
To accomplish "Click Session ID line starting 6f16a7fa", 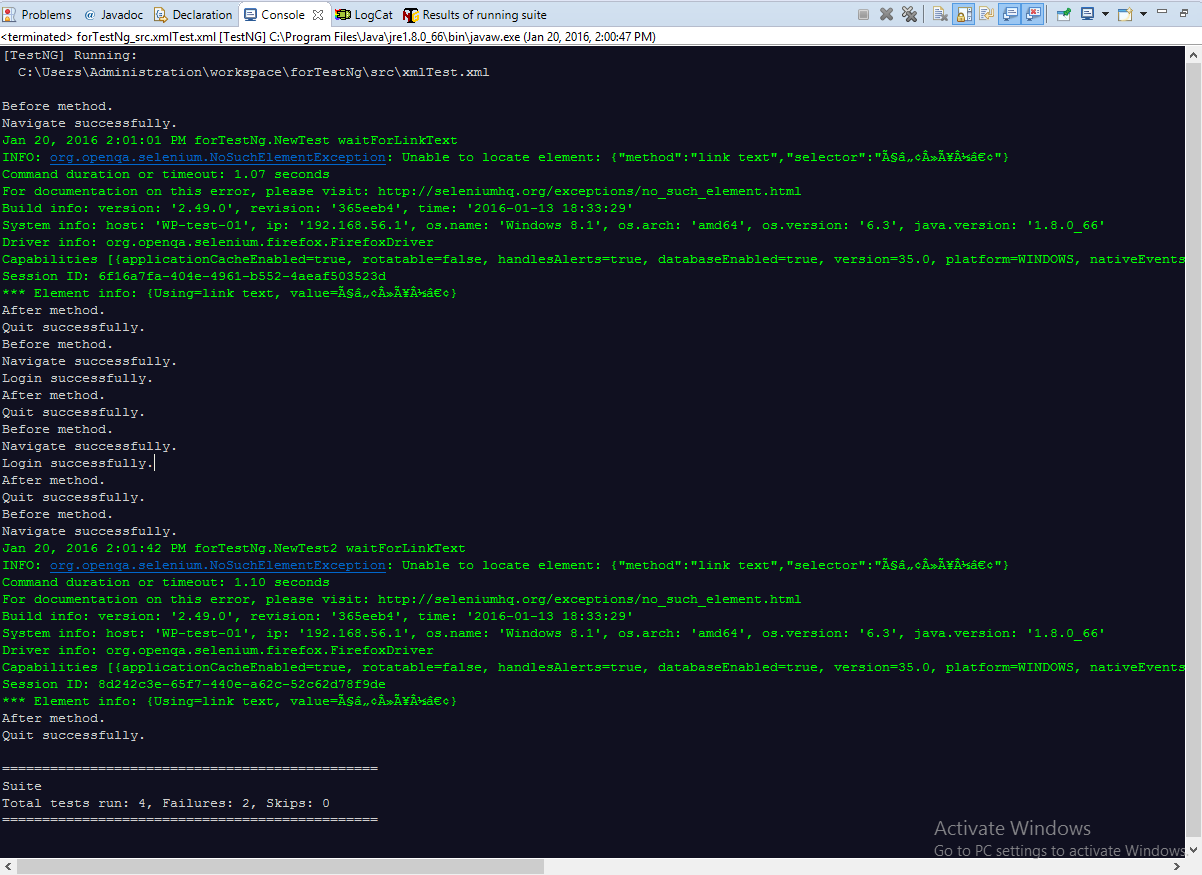I will pyautogui.click(x=194, y=276).
